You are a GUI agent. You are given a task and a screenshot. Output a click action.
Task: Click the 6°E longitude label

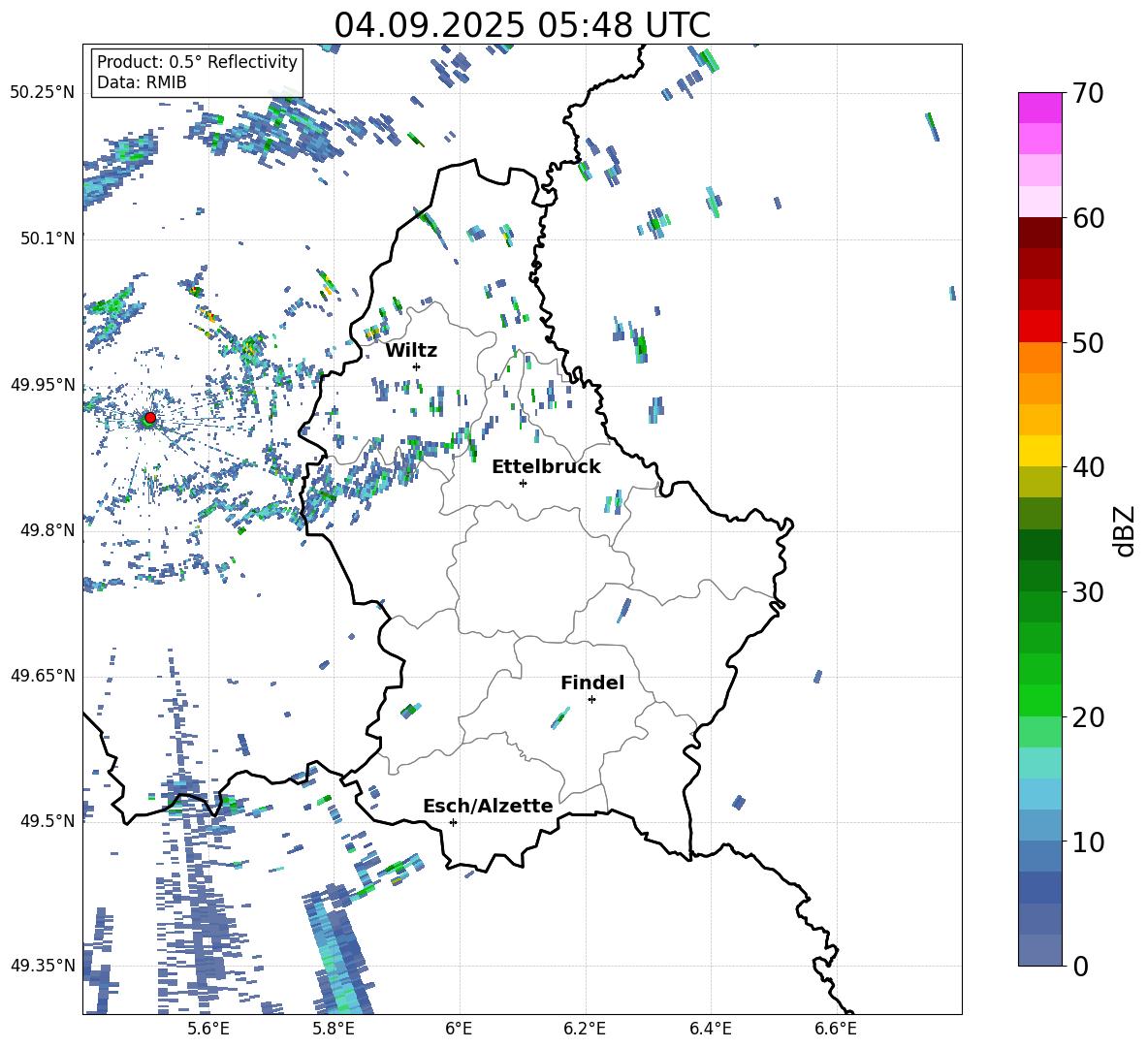[459, 1029]
